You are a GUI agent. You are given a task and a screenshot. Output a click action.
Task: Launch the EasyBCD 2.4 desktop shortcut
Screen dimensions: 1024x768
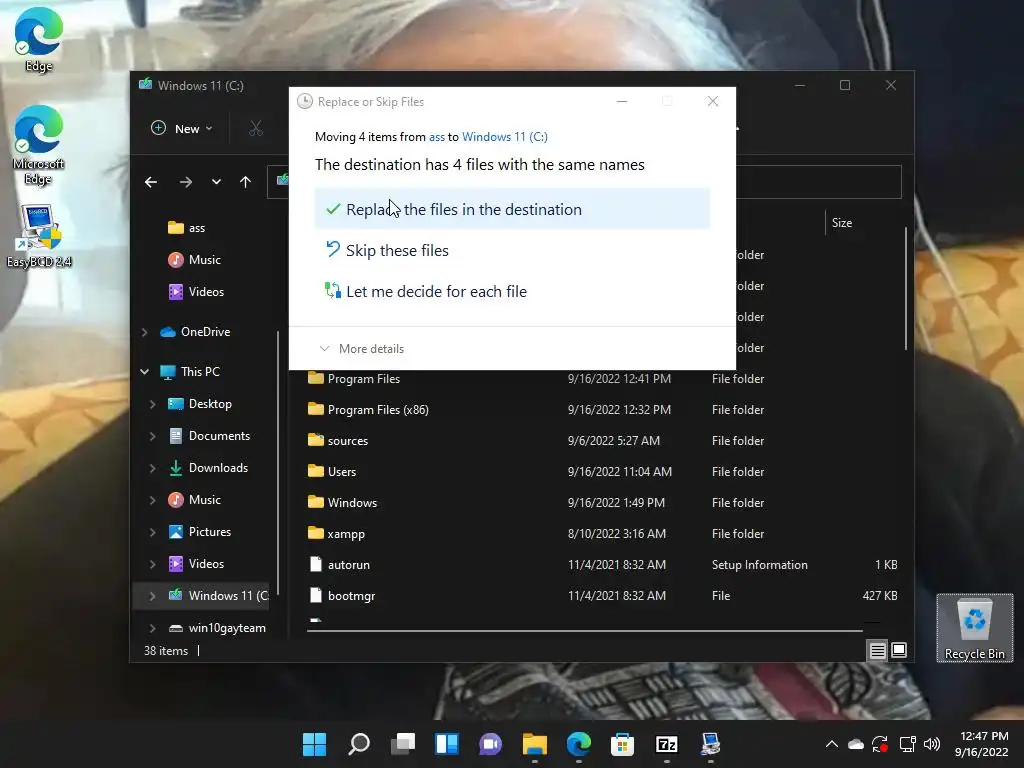39,236
